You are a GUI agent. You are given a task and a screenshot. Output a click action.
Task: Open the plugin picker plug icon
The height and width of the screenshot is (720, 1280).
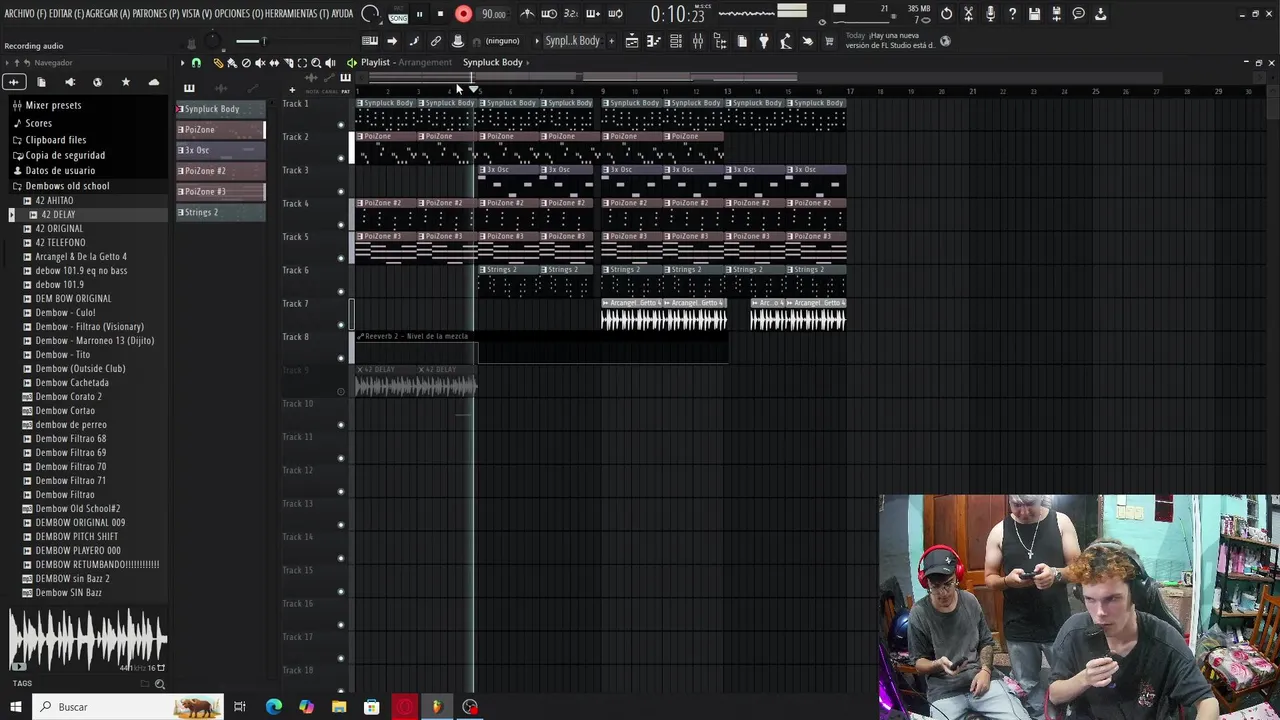click(764, 41)
